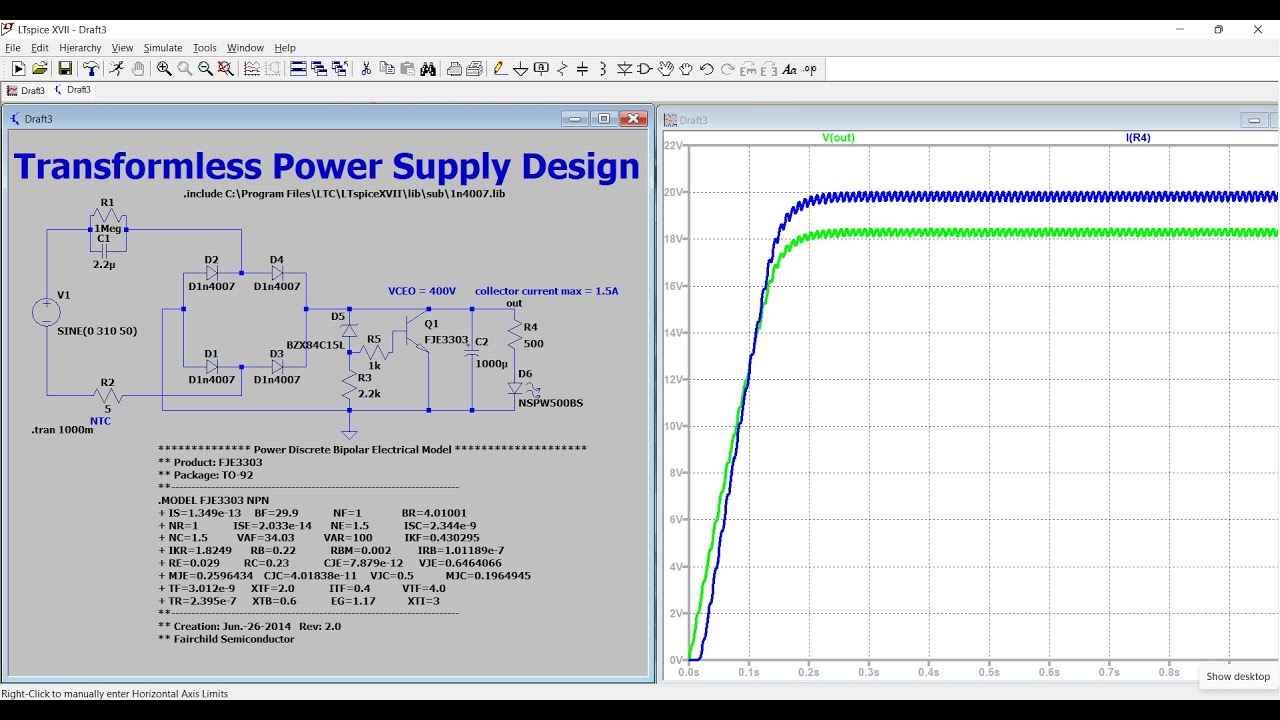Image resolution: width=1280 pixels, height=720 pixels.
Task: Place a Ground symbol from toolbar
Action: point(520,69)
